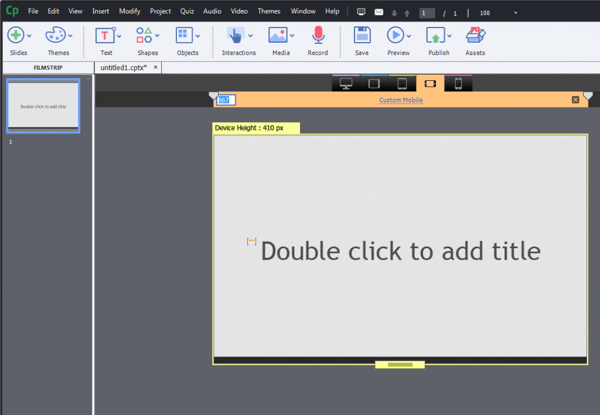
Task: Click the Publish icon
Action: pos(435,36)
